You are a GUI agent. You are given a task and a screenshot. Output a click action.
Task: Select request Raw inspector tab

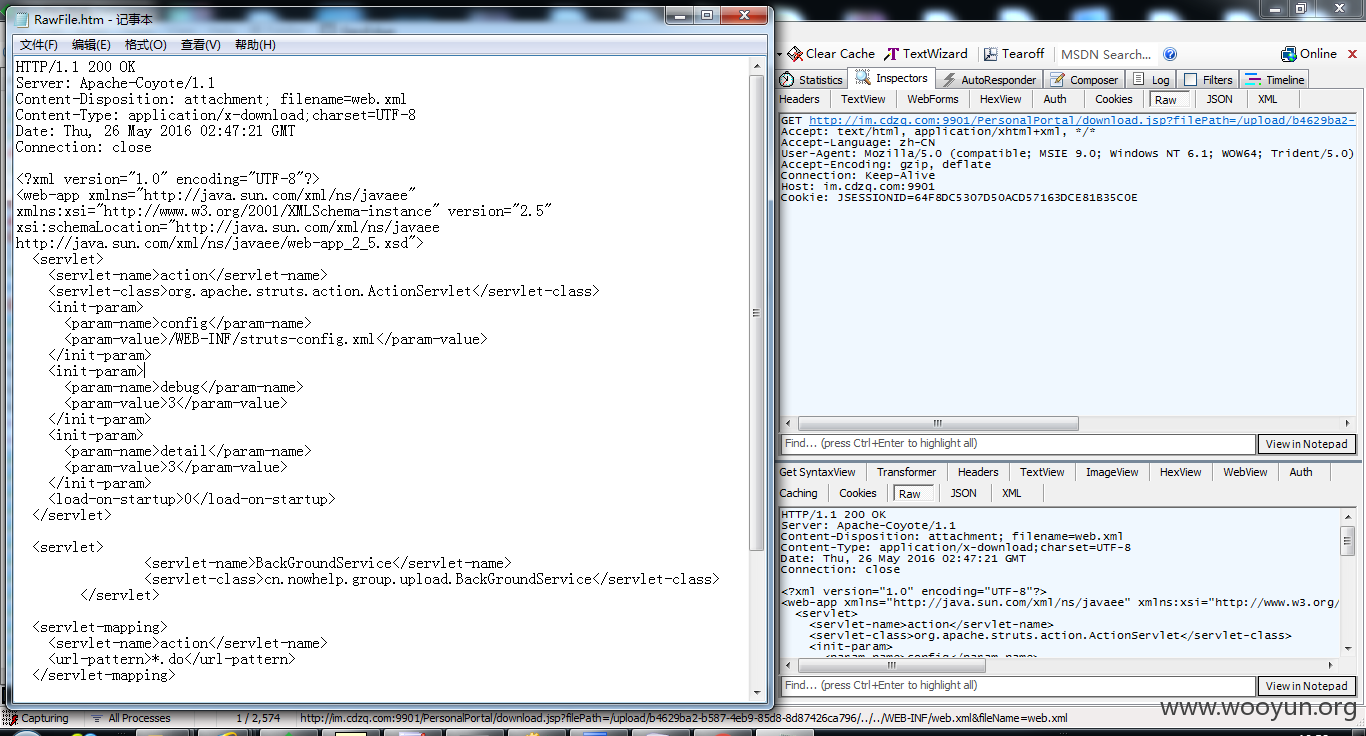tap(1170, 100)
